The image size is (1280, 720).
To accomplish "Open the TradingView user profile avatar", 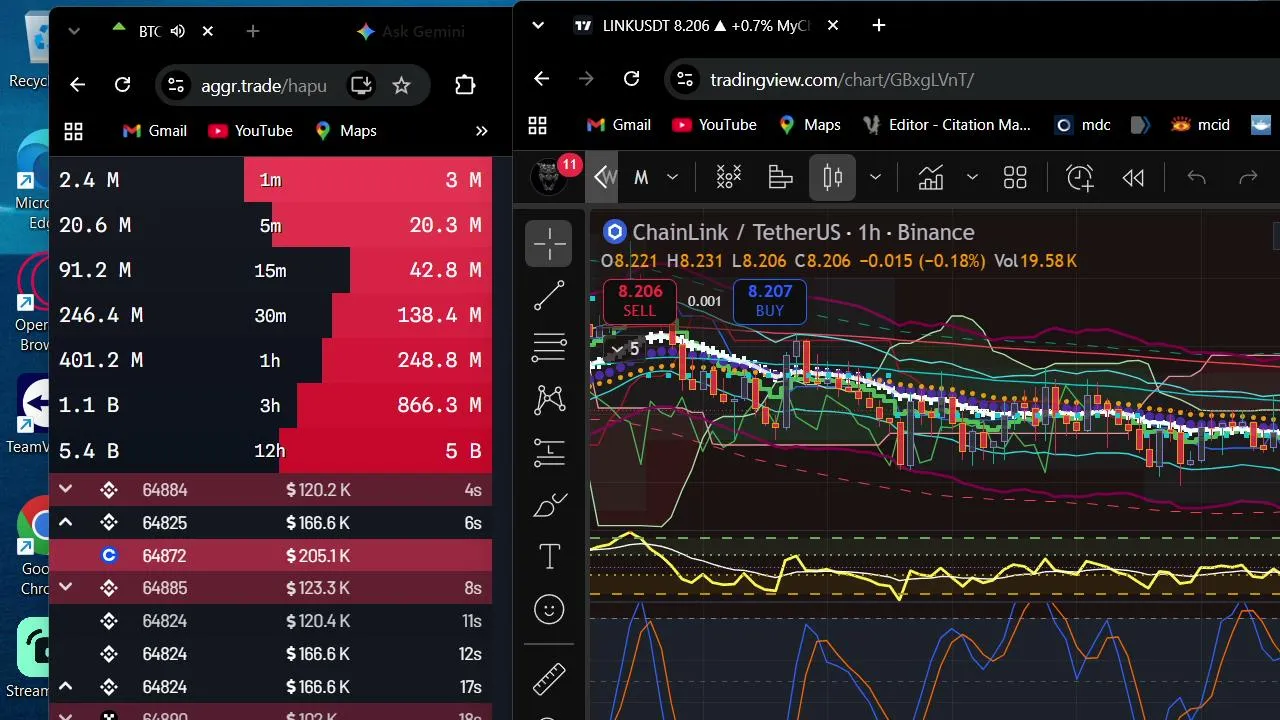I will (548, 177).
